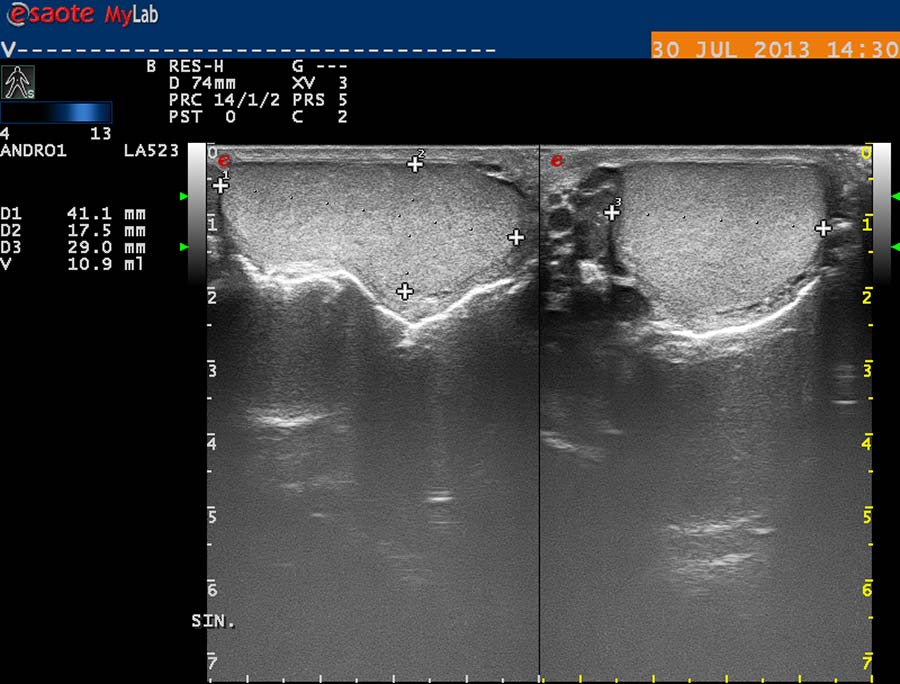Image resolution: width=900 pixels, height=684 pixels.
Task: Click the SIN. annotation label
Action: [213, 621]
